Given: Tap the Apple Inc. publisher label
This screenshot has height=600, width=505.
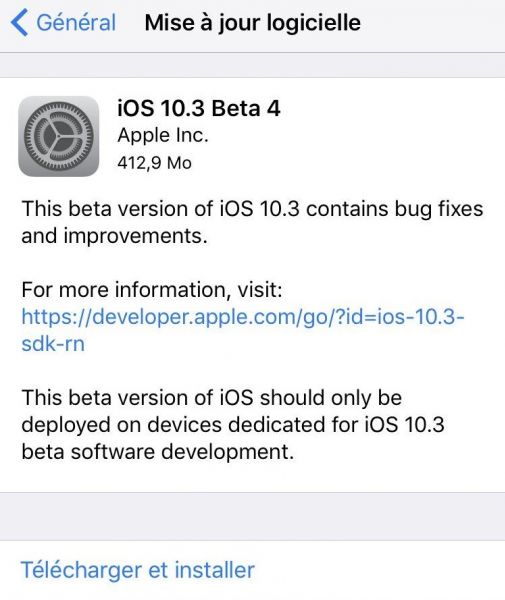Looking at the screenshot, I should tap(163, 135).
